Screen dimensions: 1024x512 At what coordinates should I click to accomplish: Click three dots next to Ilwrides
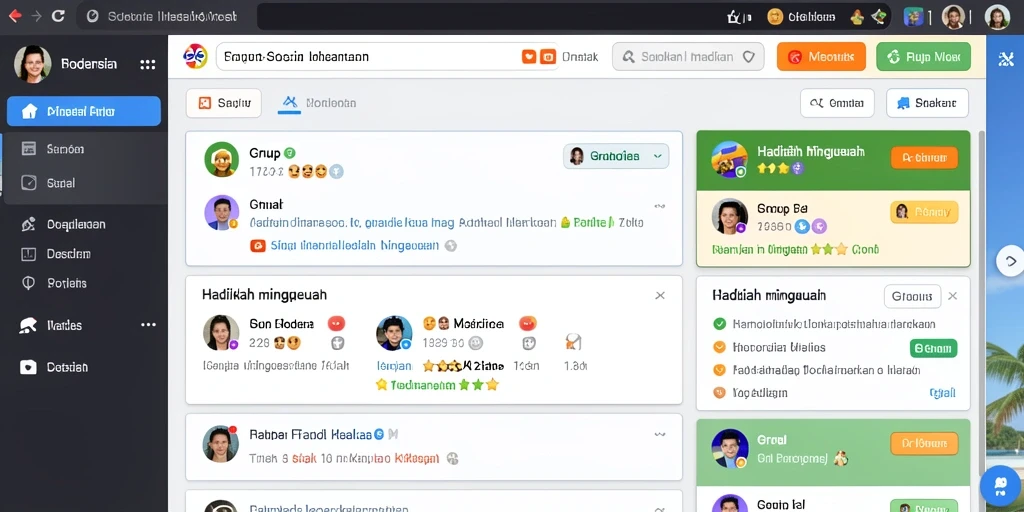(x=148, y=325)
